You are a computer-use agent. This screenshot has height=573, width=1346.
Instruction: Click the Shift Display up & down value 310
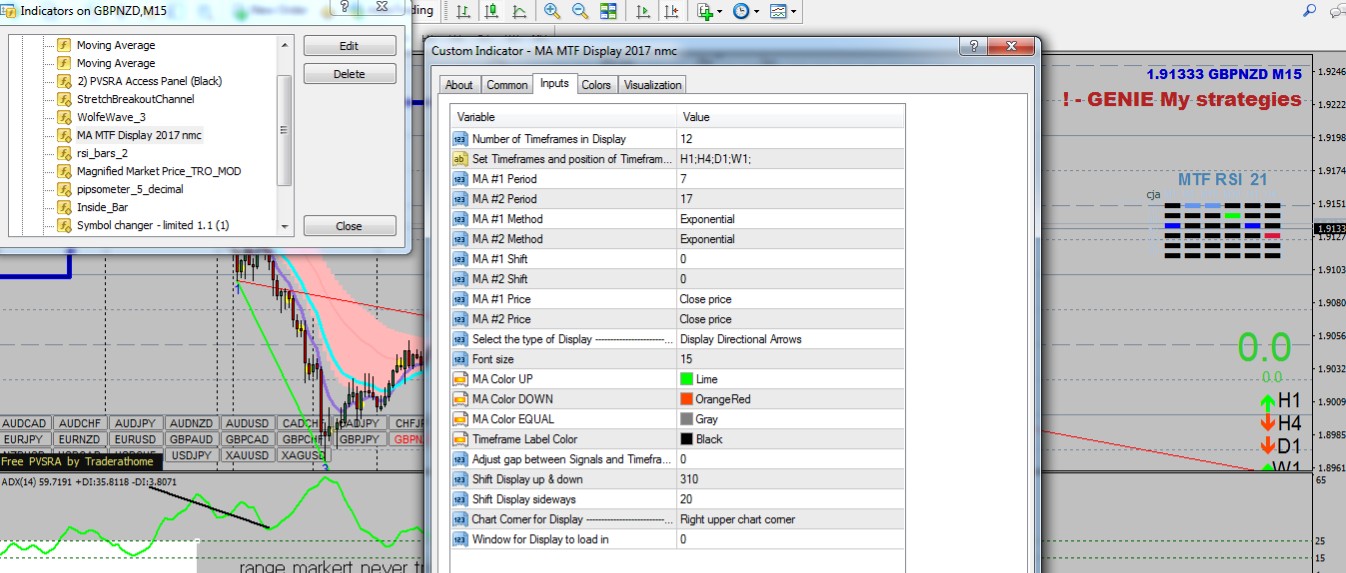790,479
